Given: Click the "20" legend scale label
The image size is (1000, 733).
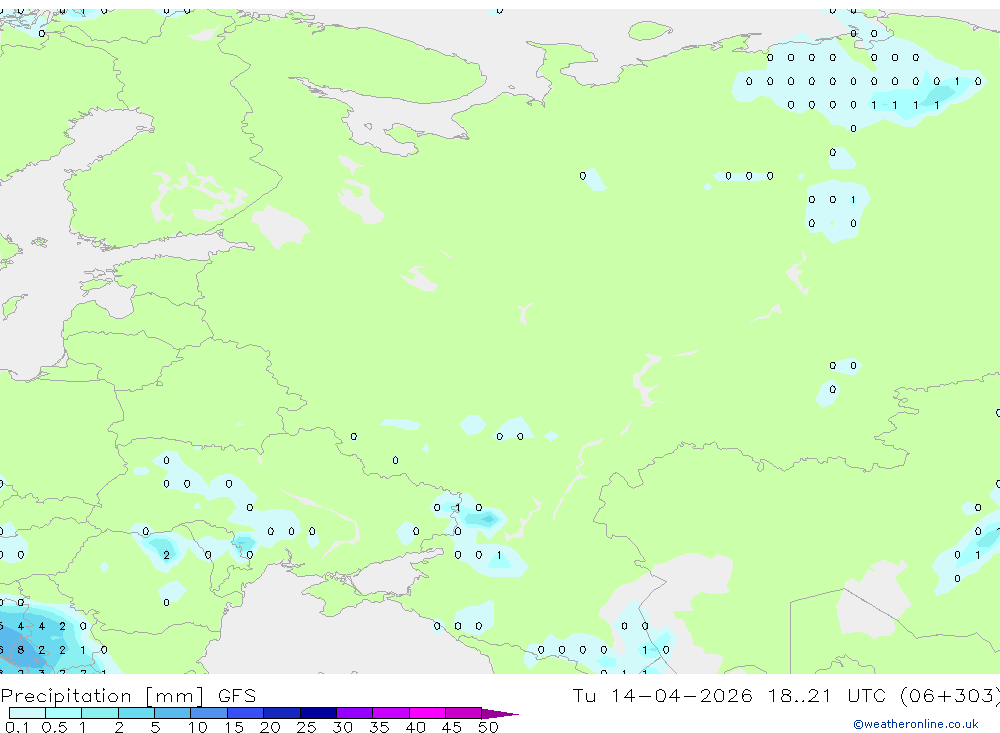Looking at the screenshot, I should [270, 727].
